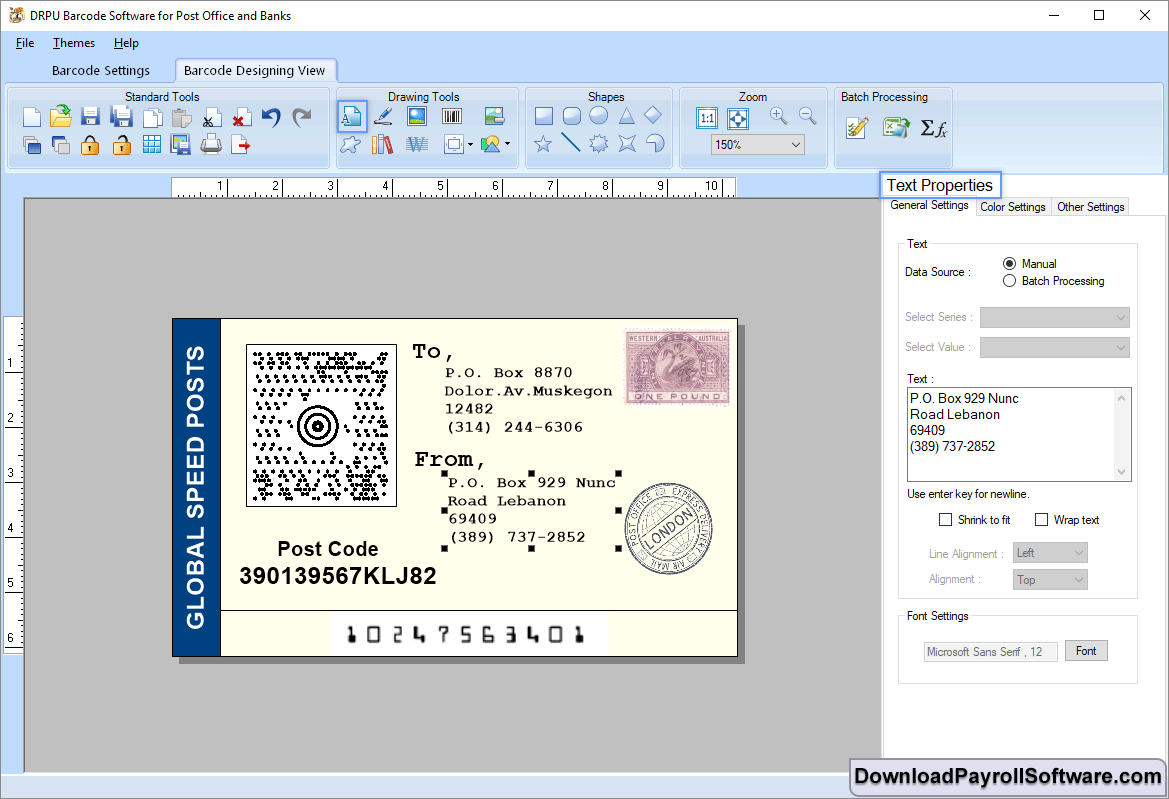
Task: Create a new blank label document
Action: pyautogui.click(x=31, y=117)
